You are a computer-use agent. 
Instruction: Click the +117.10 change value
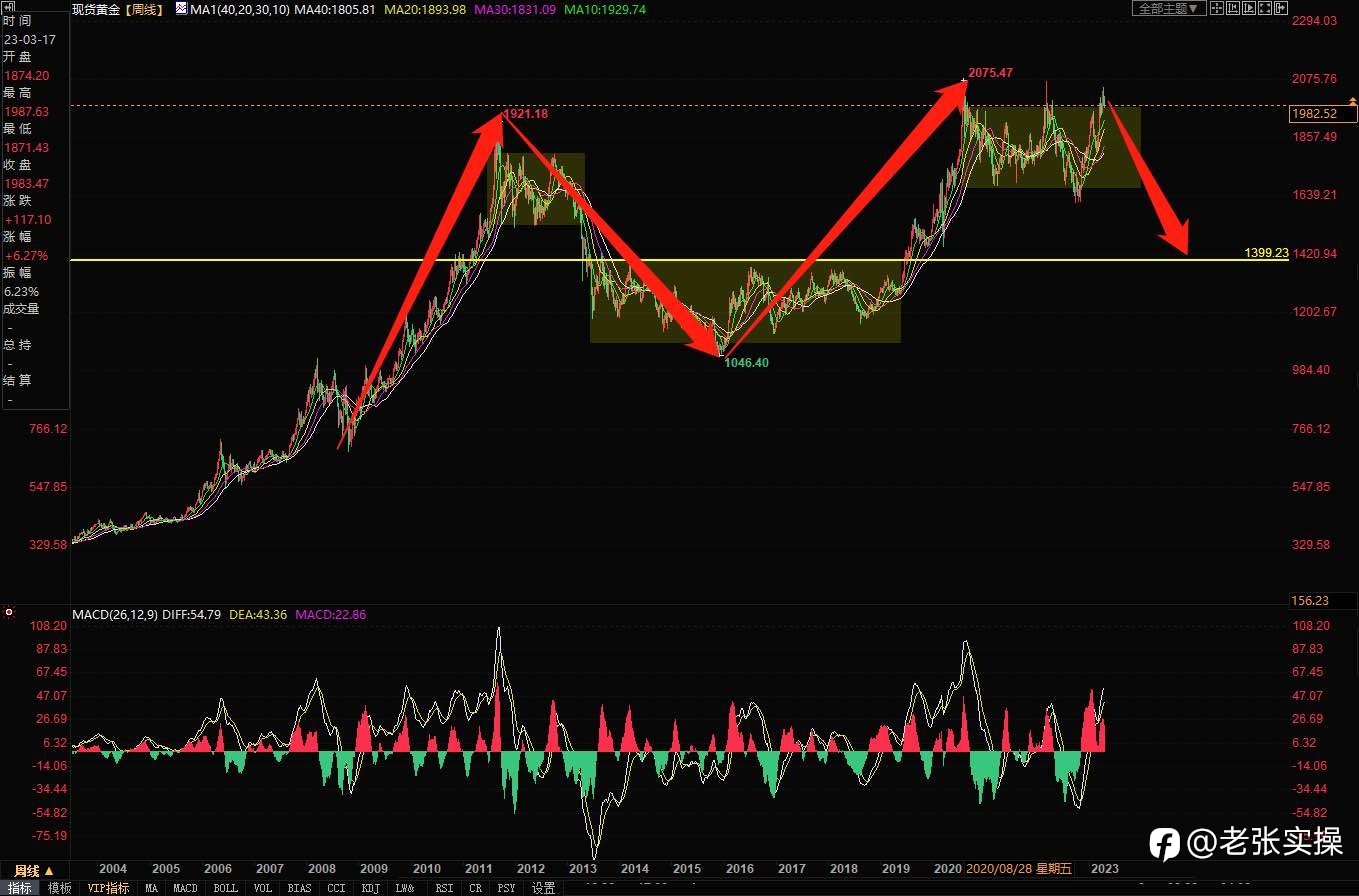28,219
